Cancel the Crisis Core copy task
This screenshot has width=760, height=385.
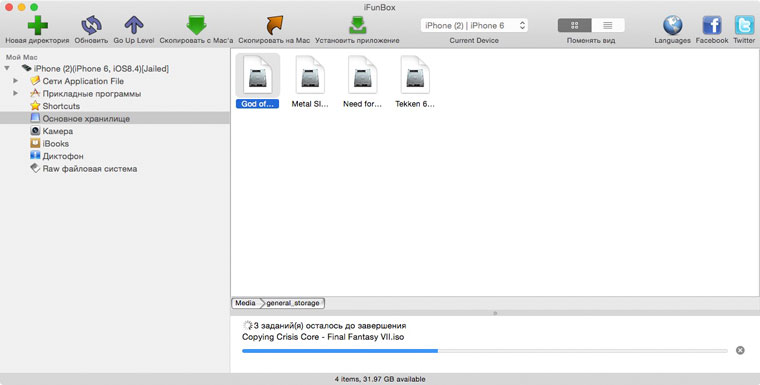tap(740, 350)
